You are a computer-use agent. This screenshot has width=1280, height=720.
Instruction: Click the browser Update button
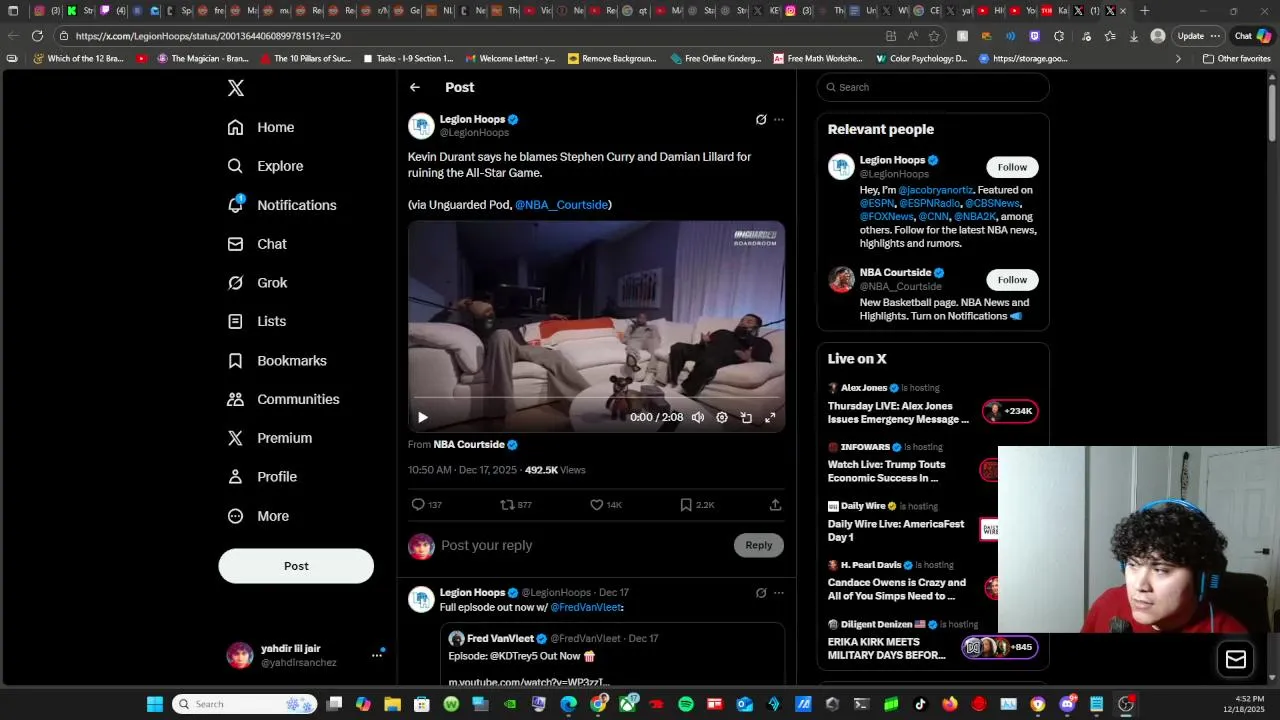[1199, 36]
